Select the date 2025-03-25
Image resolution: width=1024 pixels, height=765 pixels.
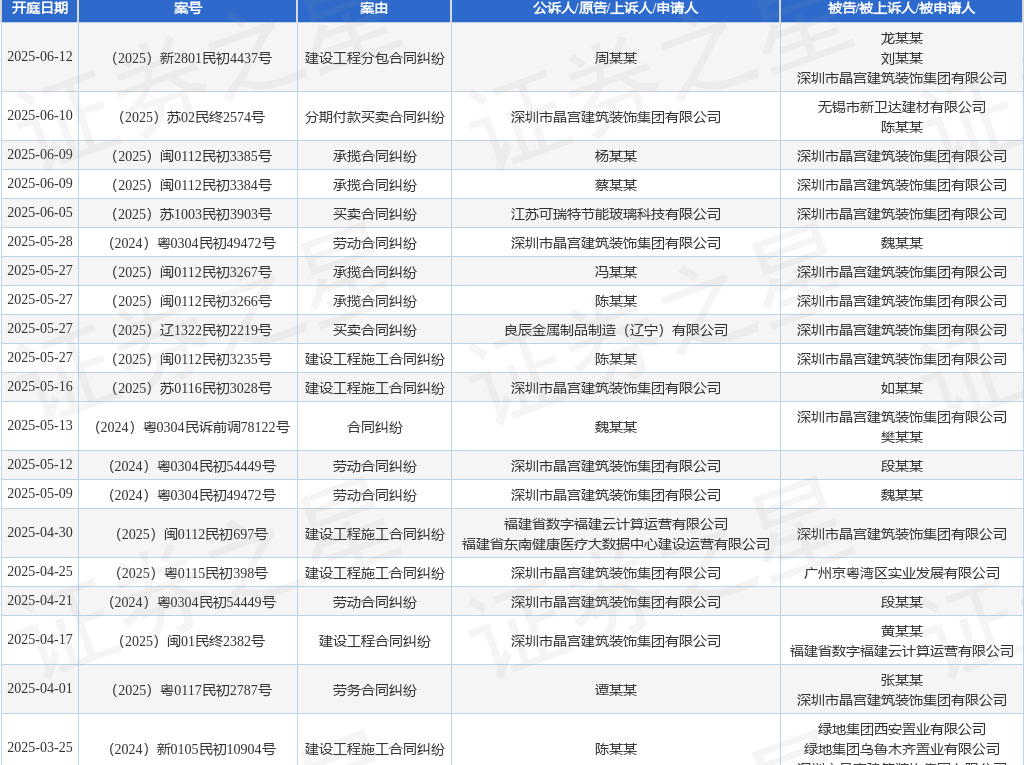(x=40, y=747)
